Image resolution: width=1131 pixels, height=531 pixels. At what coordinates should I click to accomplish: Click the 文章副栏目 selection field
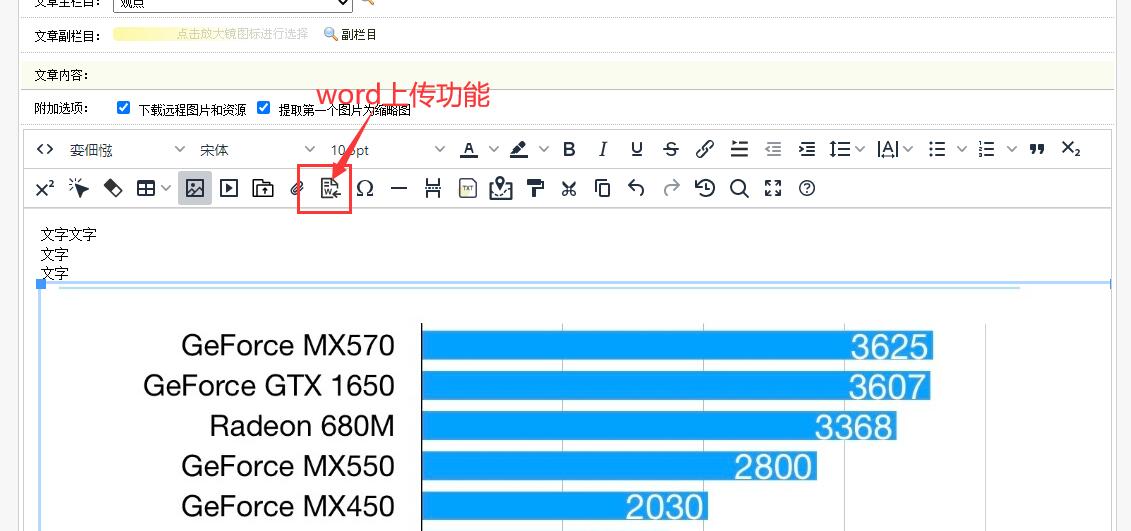coord(213,34)
